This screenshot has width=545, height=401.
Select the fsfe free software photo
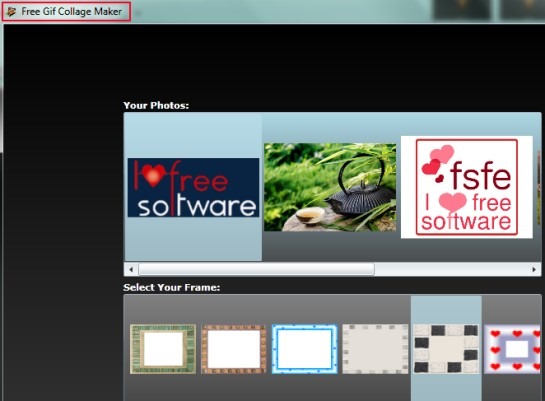pyautogui.click(x=466, y=187)
